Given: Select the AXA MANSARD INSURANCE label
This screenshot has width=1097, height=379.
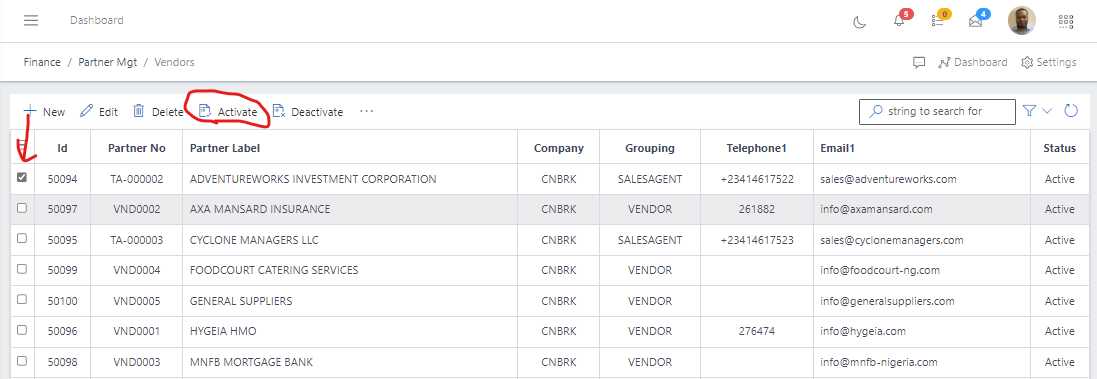Looking at the screenshot, I should [260, 209].
